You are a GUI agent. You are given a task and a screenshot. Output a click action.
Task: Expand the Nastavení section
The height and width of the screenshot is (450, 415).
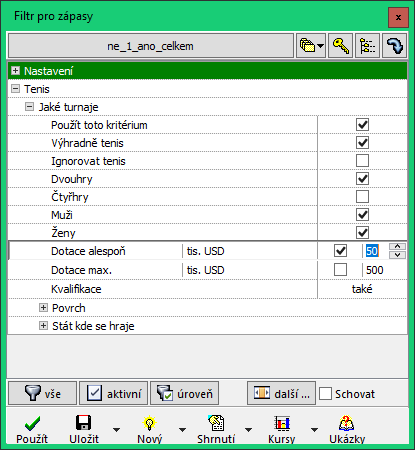pyautogui.click(x=15, y=71)
